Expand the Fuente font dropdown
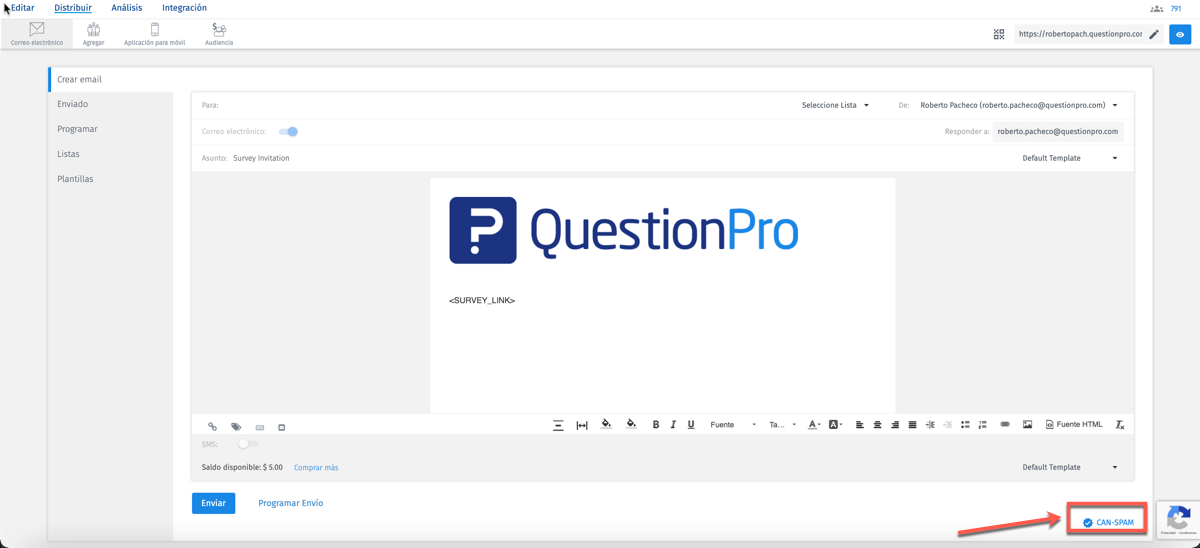Viewport: 1200px width, 548px height. pos(733,425)
